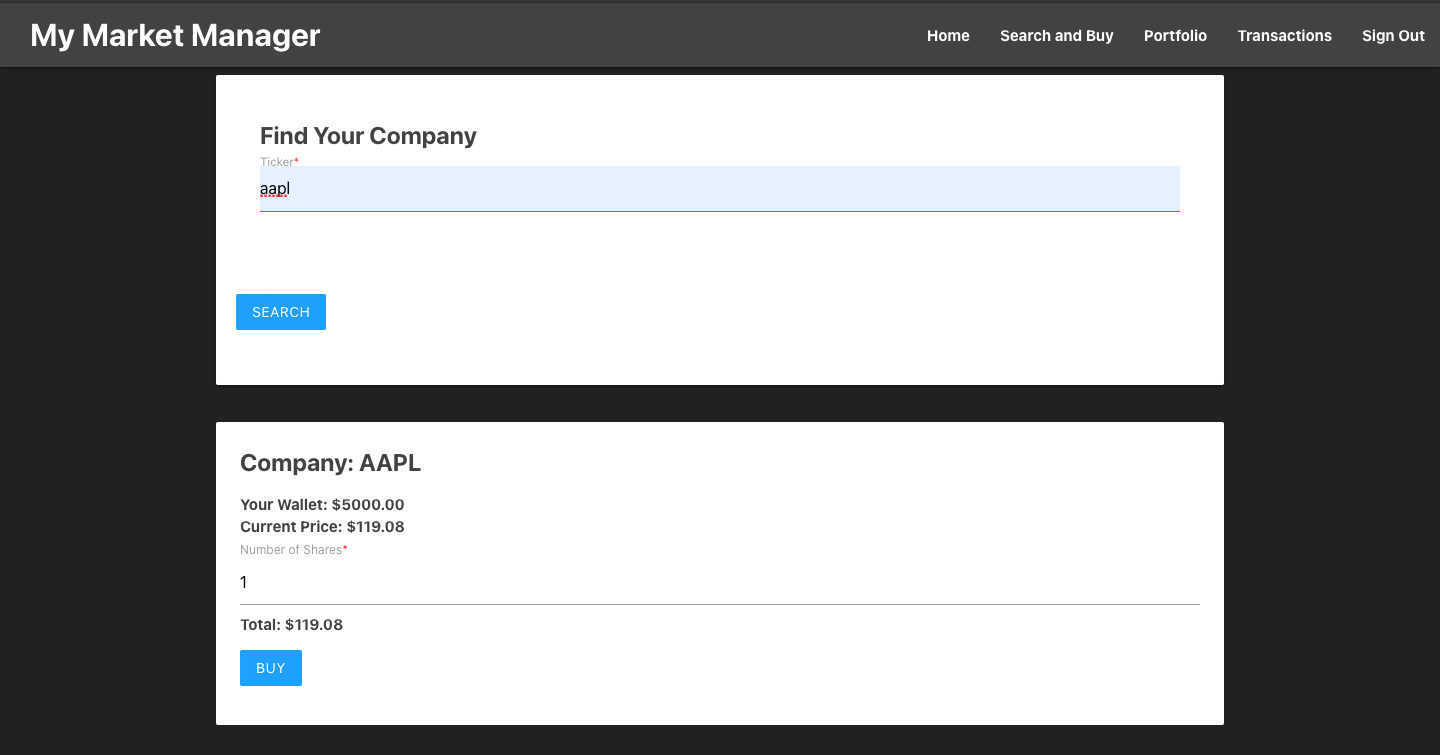Select the Your Wallet balance text
The height and width of the screenshot is (755, 1440).
(x=322, y=505)
